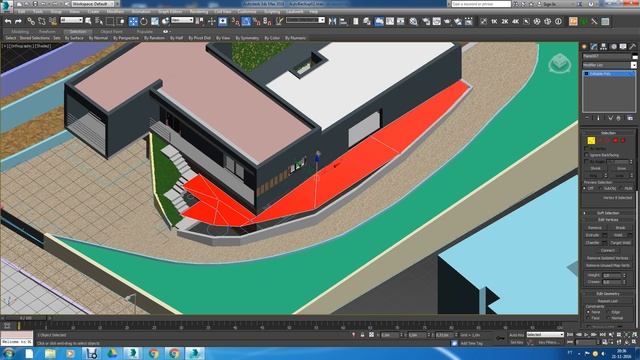Select Preview Selection Off radio button
The image size is (640, 360).
pos(585,188)
